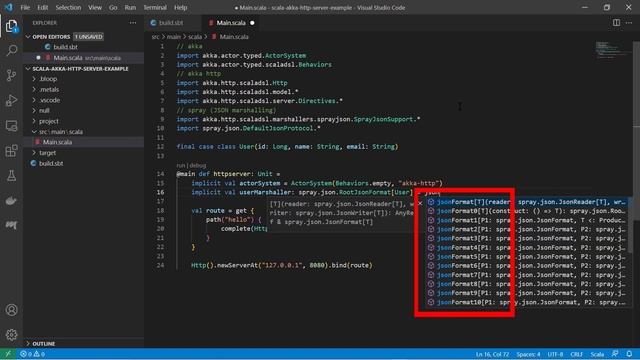Expand the .vscode folder
The width and height of the screenshot is (640, 360).
(x=49, y=100)
